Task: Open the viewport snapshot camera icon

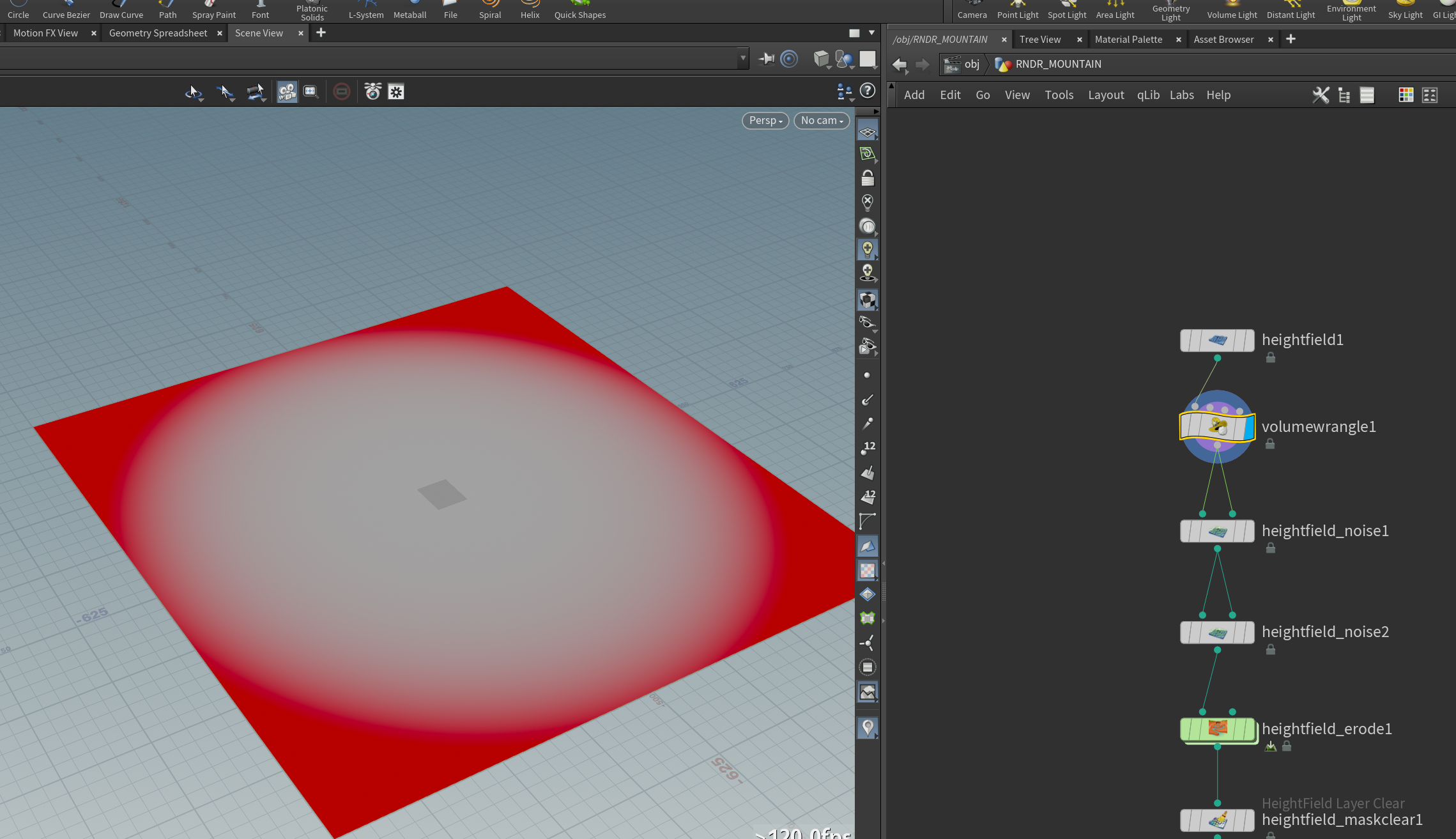Action: point(372,92)
